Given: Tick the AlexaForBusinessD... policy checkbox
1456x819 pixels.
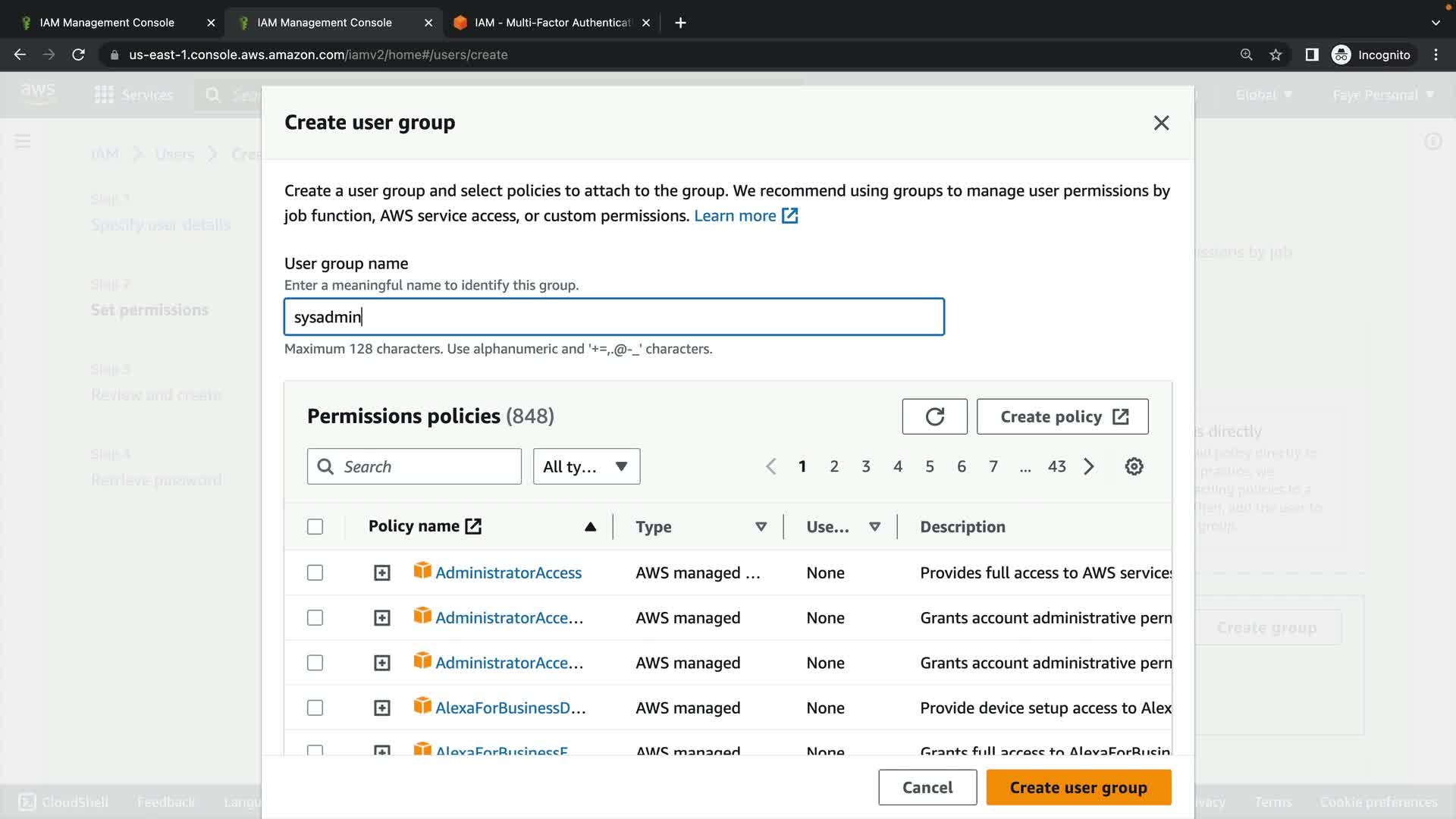Looking at the screenshot, I should 315,708.
